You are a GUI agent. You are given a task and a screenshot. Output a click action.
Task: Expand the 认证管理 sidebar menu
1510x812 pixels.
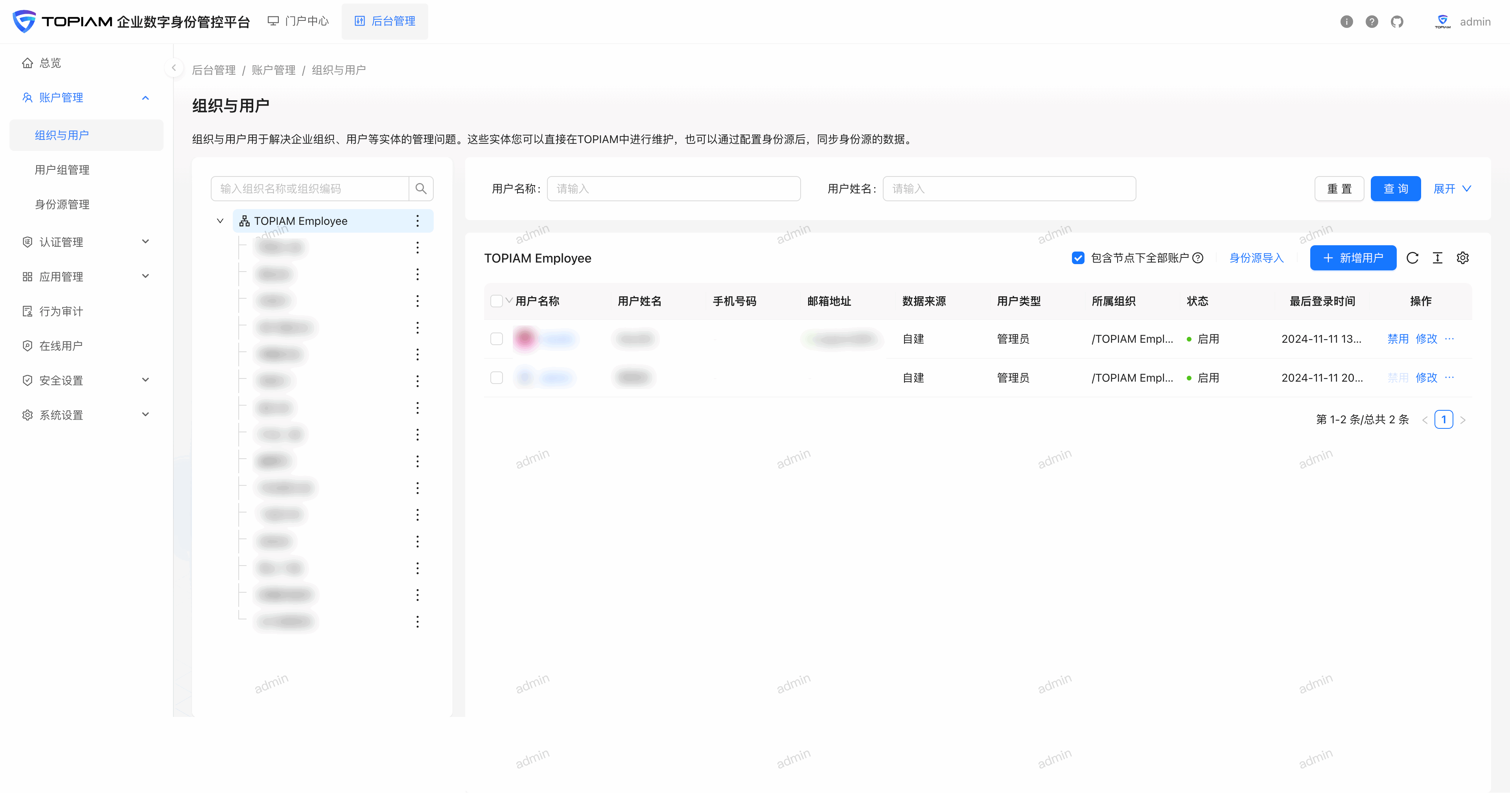pos(145,241)
